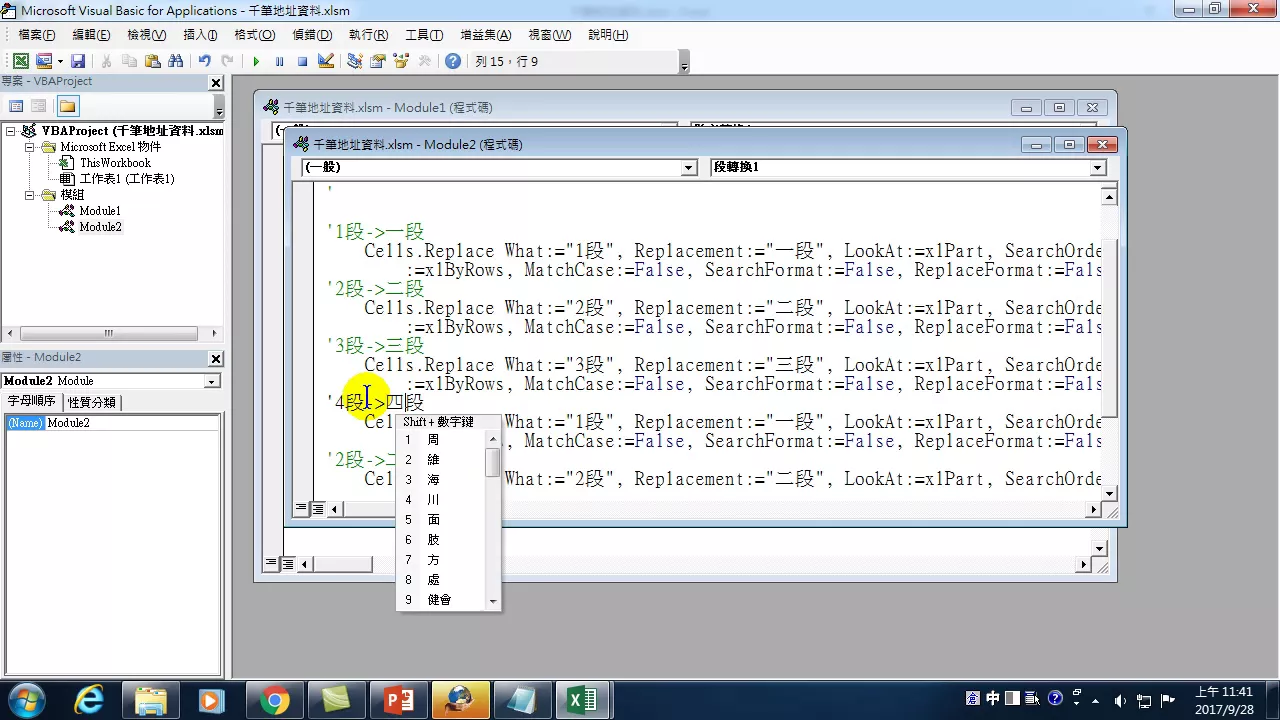Click the View Microsoft Excel toolbar icon
This screenshot has width=1280, height=720.
coord(20,61)
